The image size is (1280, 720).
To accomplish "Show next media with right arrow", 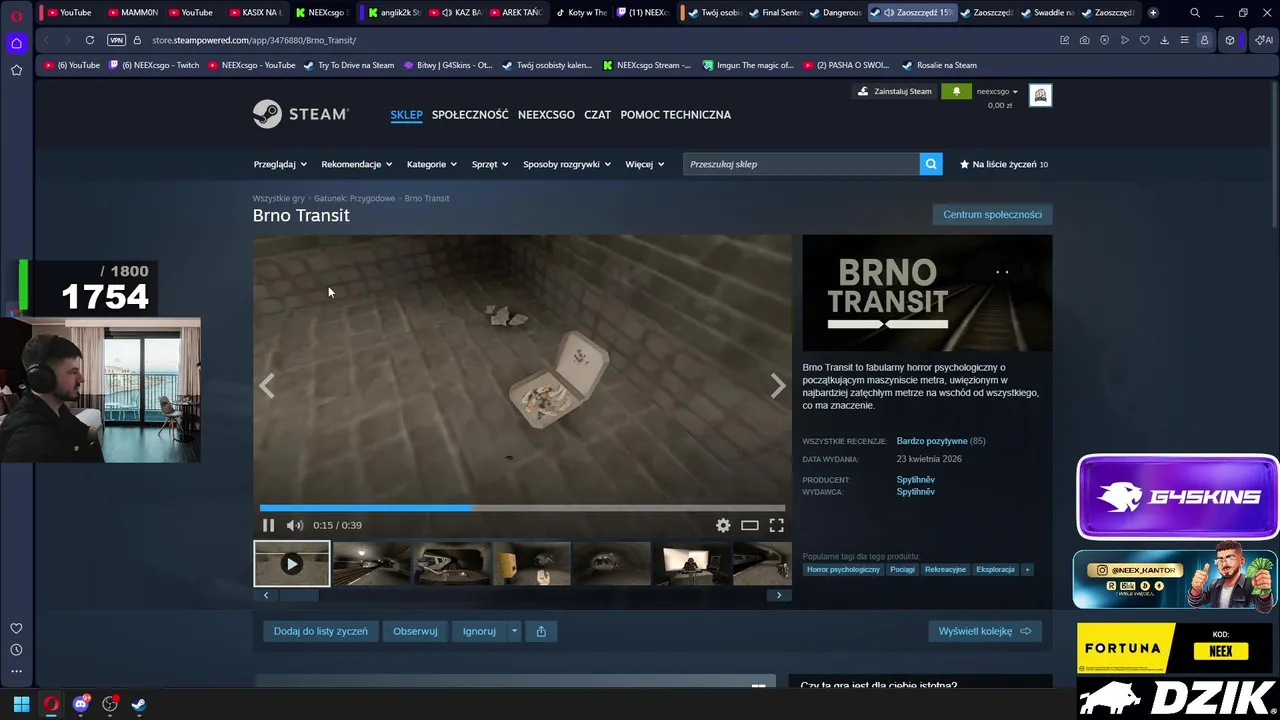I will [x=778, y=386].
